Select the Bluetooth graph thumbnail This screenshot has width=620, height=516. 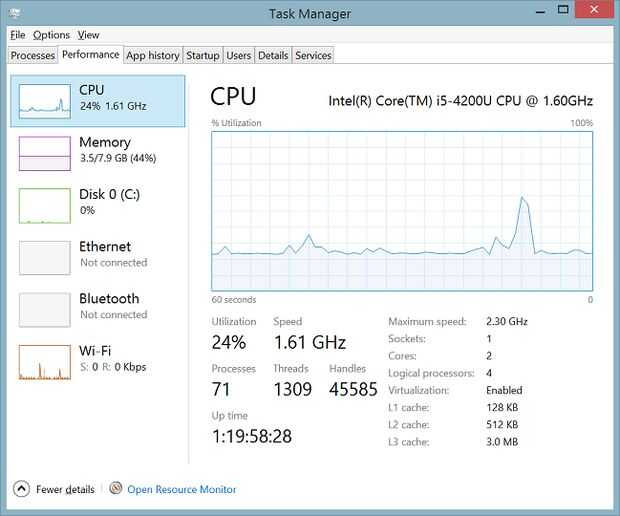[45, 309]
